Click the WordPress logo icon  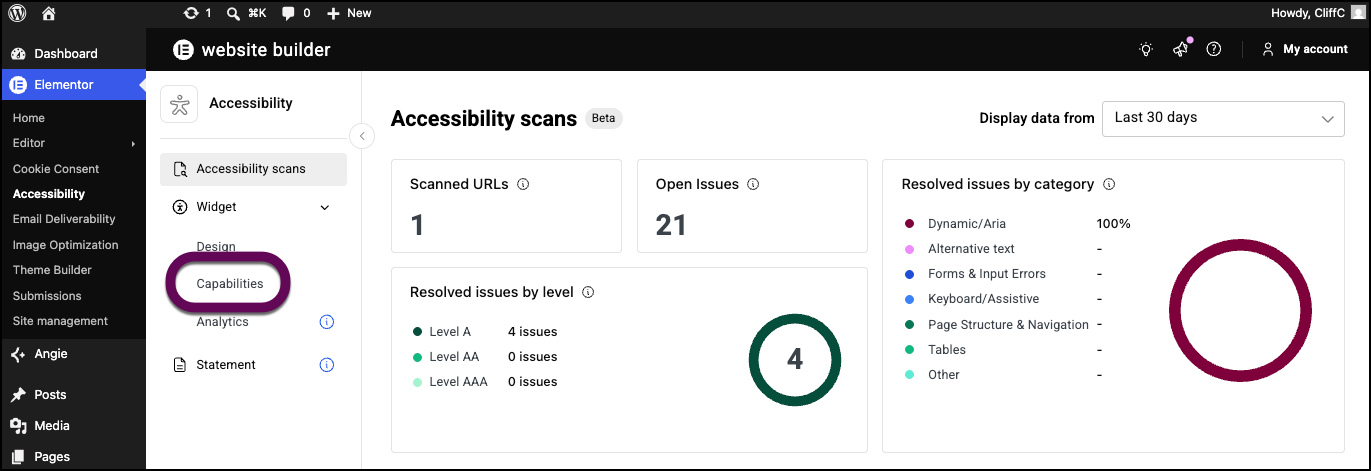point(17,13)
